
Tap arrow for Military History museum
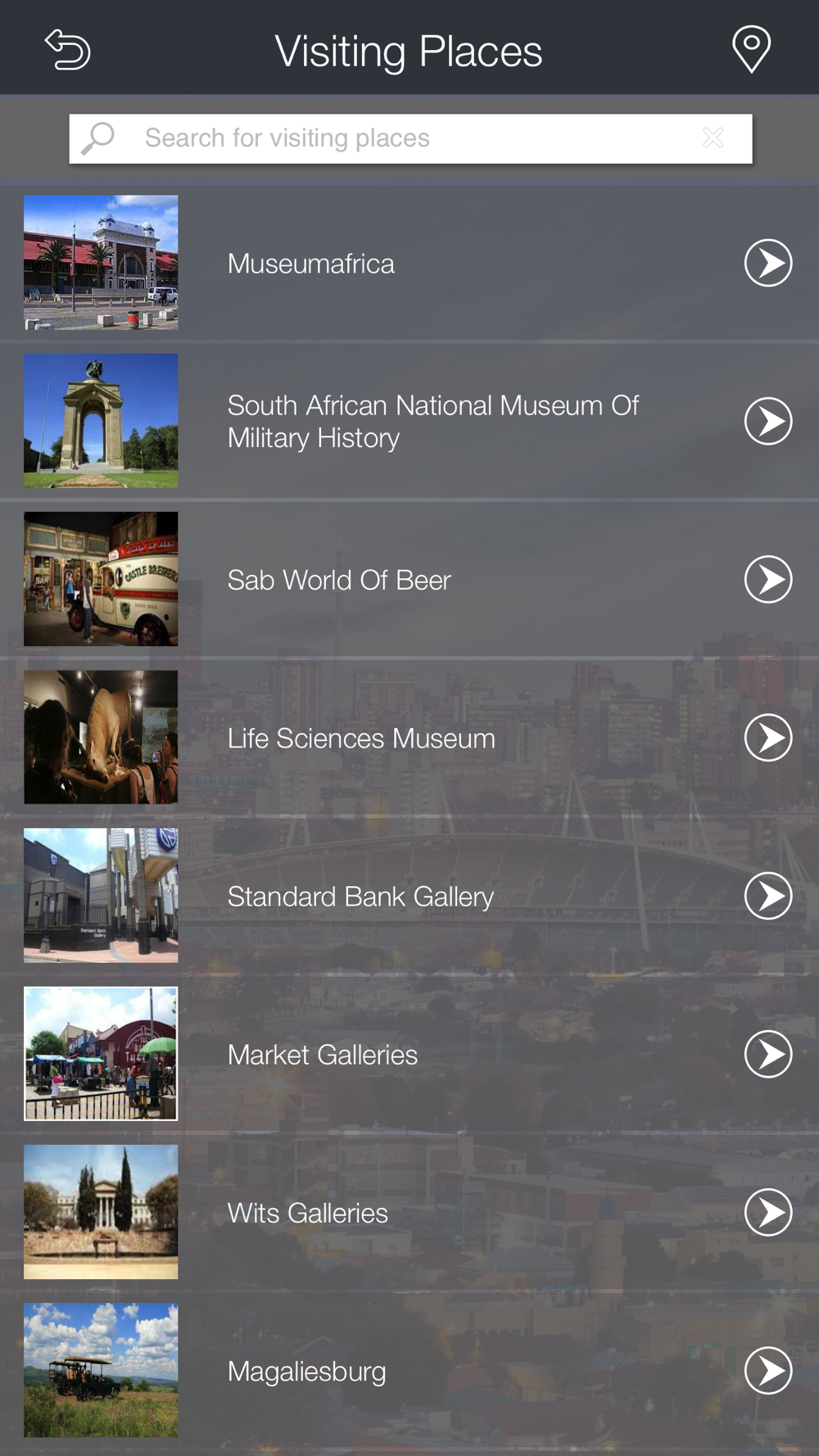point(767,421)
